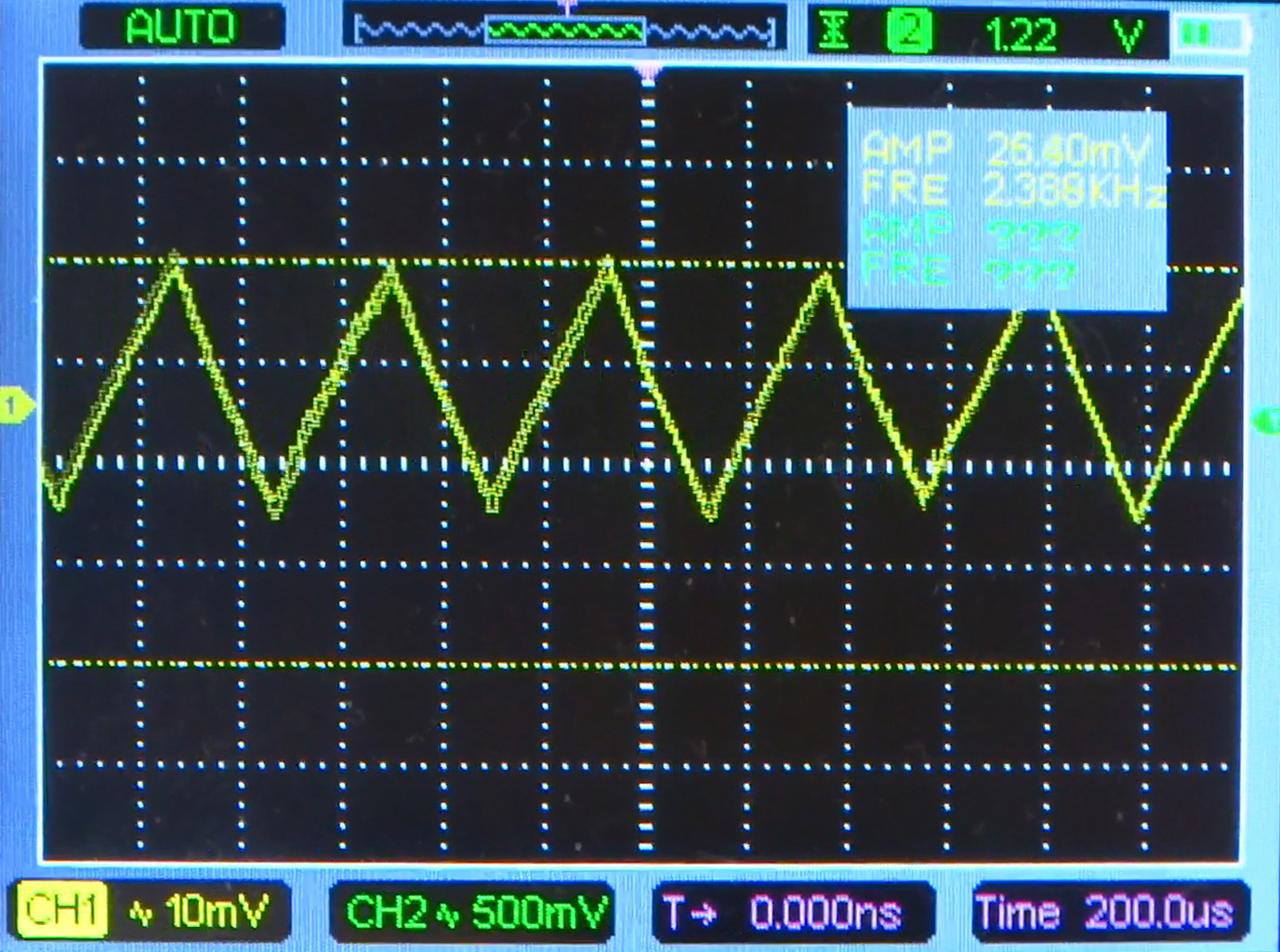Click the green trigger level marker on right edge
The width and height of the screenshot is (1280, 952).
click(1268, 419)
